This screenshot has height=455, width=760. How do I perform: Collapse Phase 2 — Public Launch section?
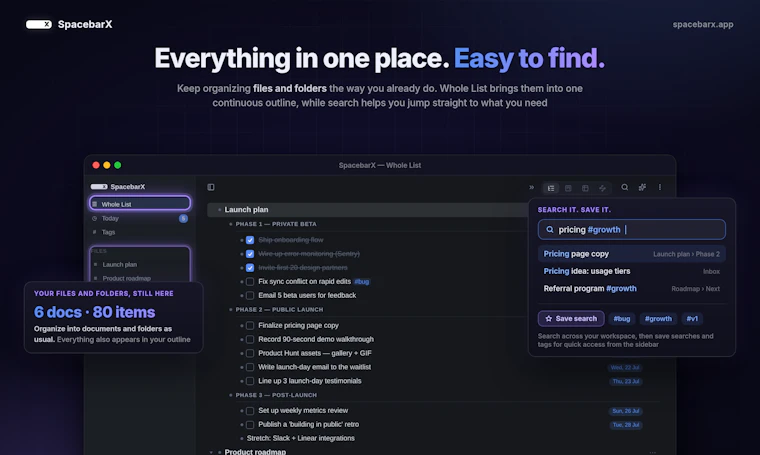coord(231,310)
